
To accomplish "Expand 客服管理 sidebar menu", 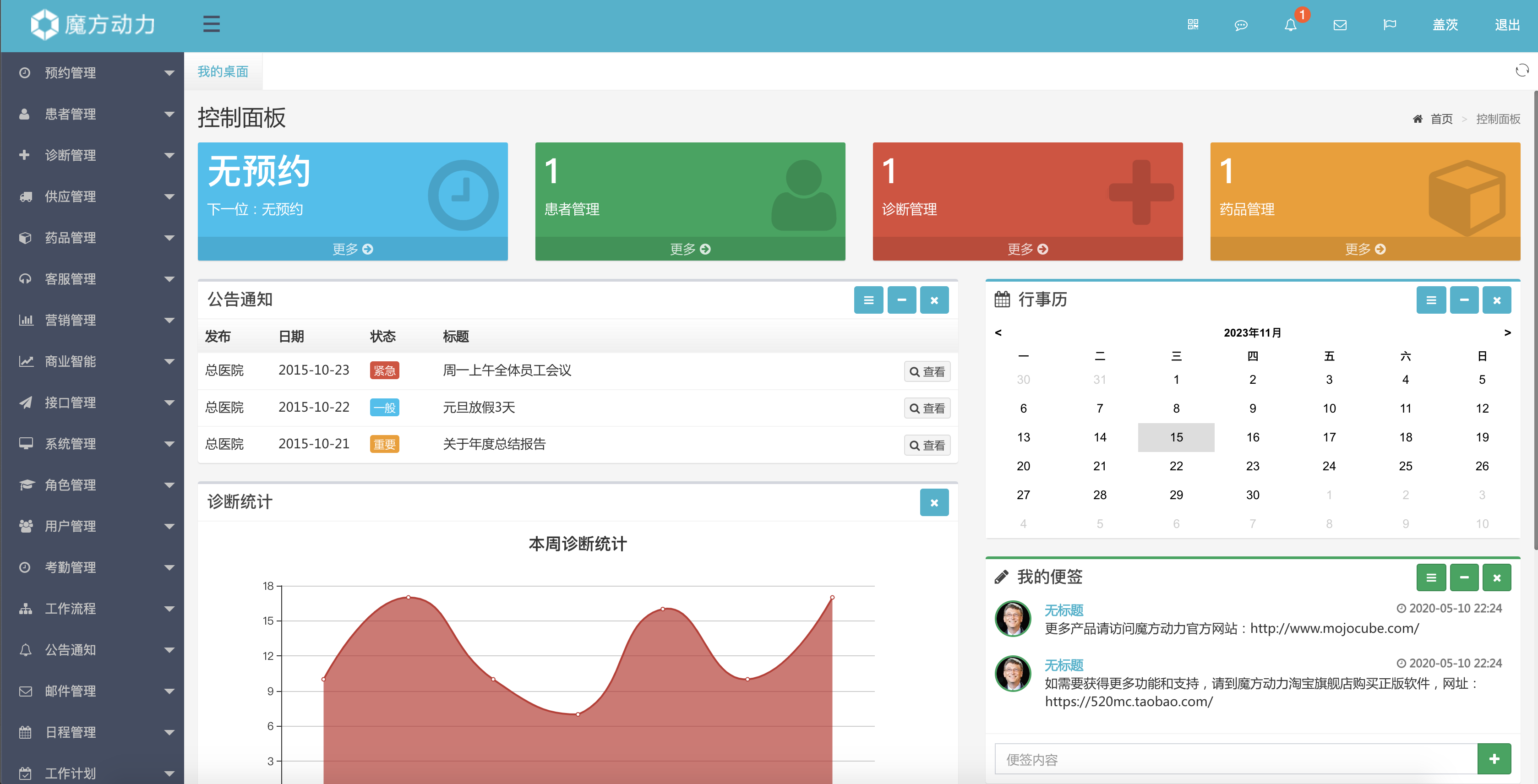I will (92, 279).
